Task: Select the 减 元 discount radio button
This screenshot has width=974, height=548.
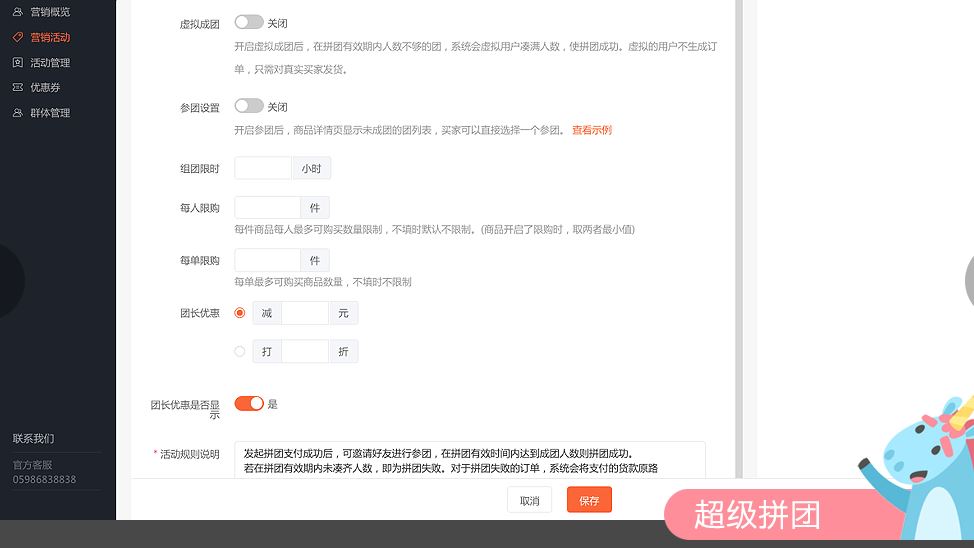Action: [x=240, y=313]
